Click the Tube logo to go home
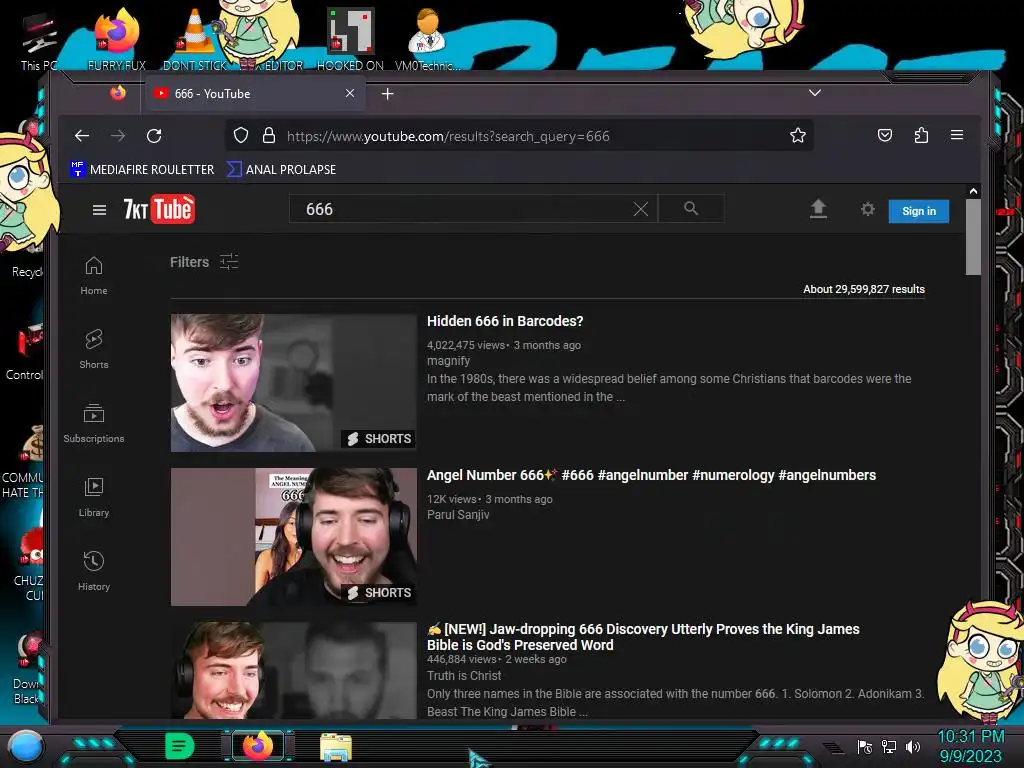This screenshot has width=1024, height=768. [159, 210]
